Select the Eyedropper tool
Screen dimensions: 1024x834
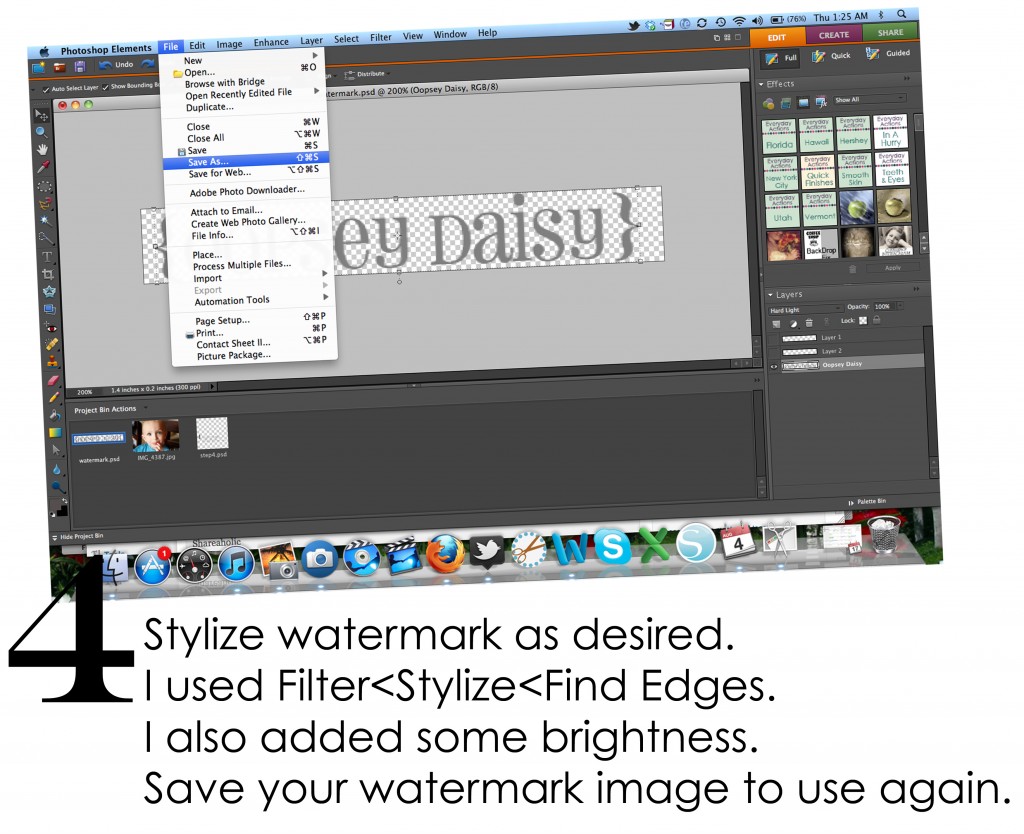click(x=43, y=168)
